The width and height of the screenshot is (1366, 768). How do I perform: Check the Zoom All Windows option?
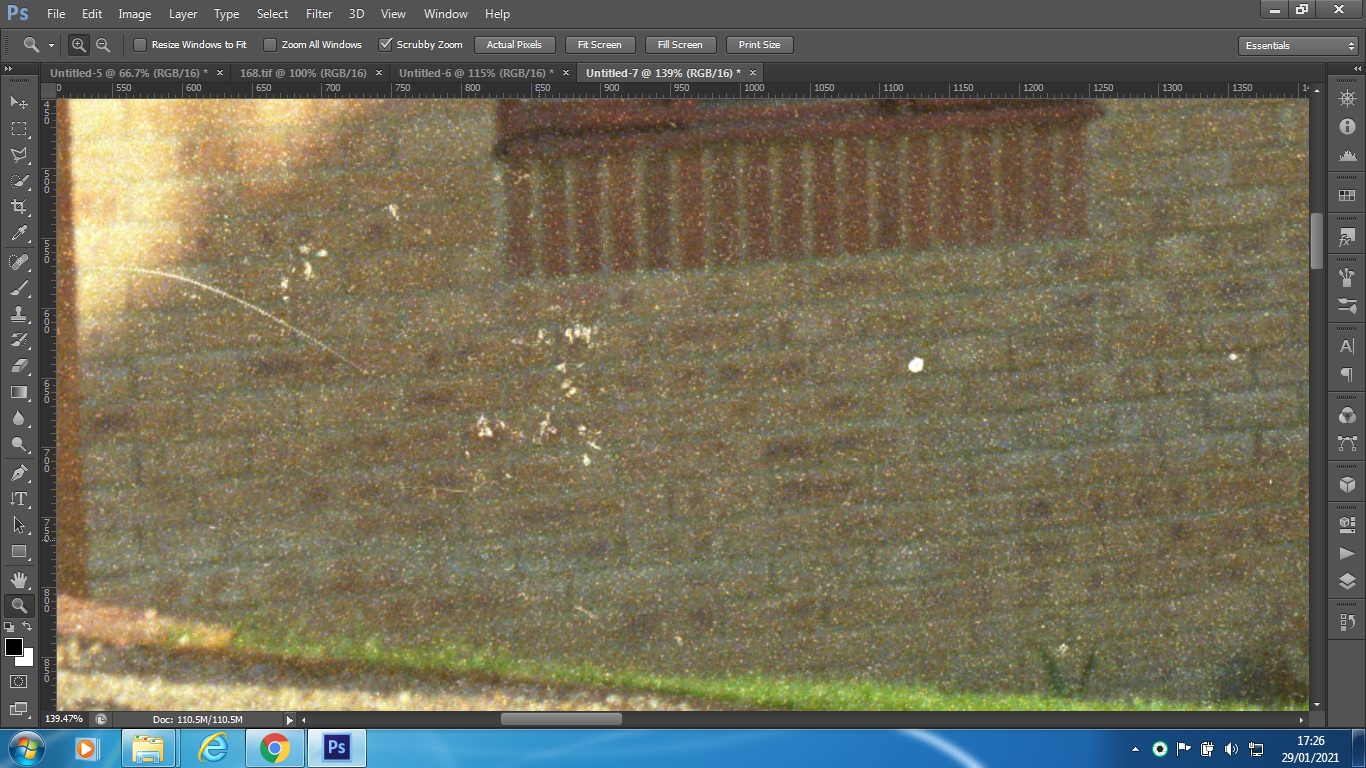click(270, 45)
